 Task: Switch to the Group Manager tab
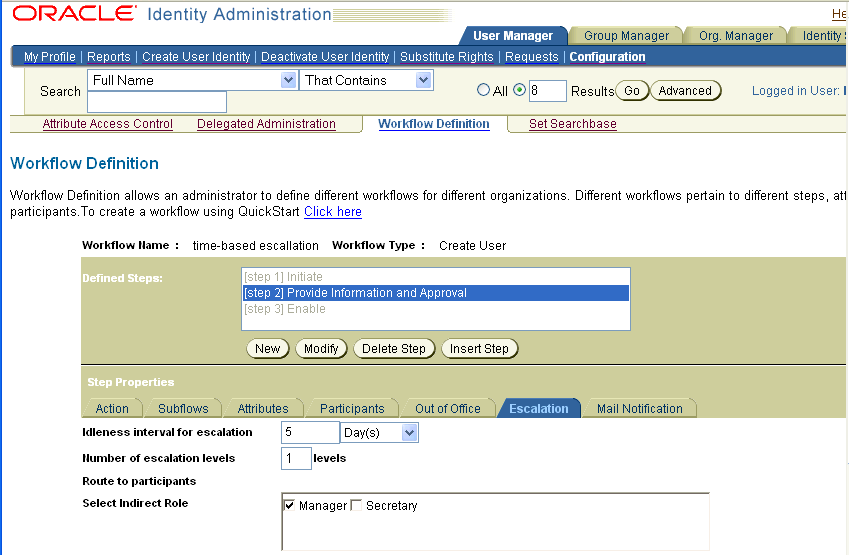[626, 36]
